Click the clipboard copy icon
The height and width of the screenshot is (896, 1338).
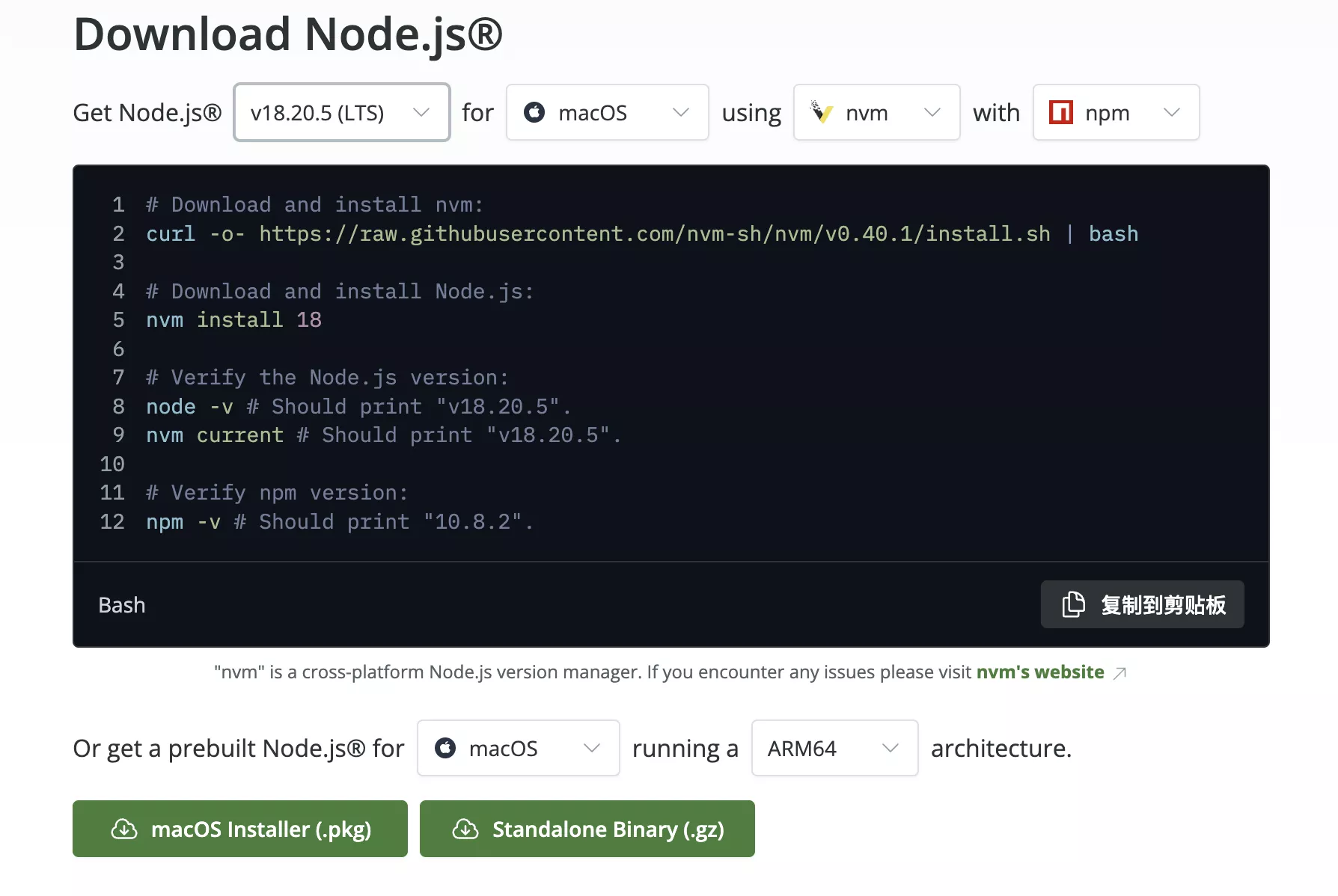click(x=1074, y=604)
